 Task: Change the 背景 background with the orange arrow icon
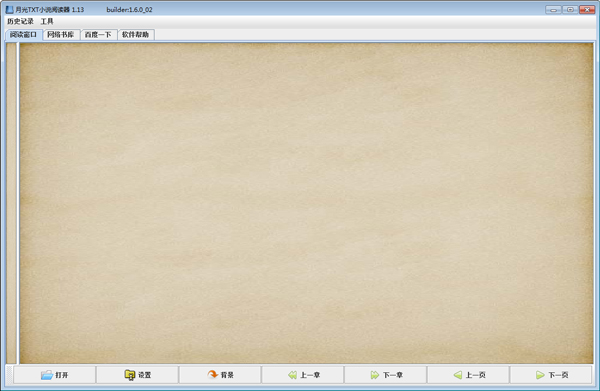[x=220, y=375]
